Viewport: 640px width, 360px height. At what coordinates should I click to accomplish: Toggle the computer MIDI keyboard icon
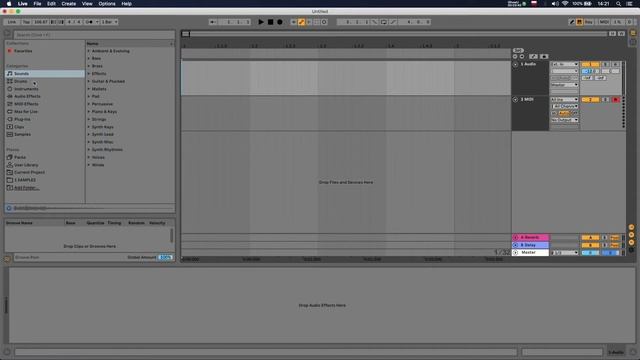580,22
